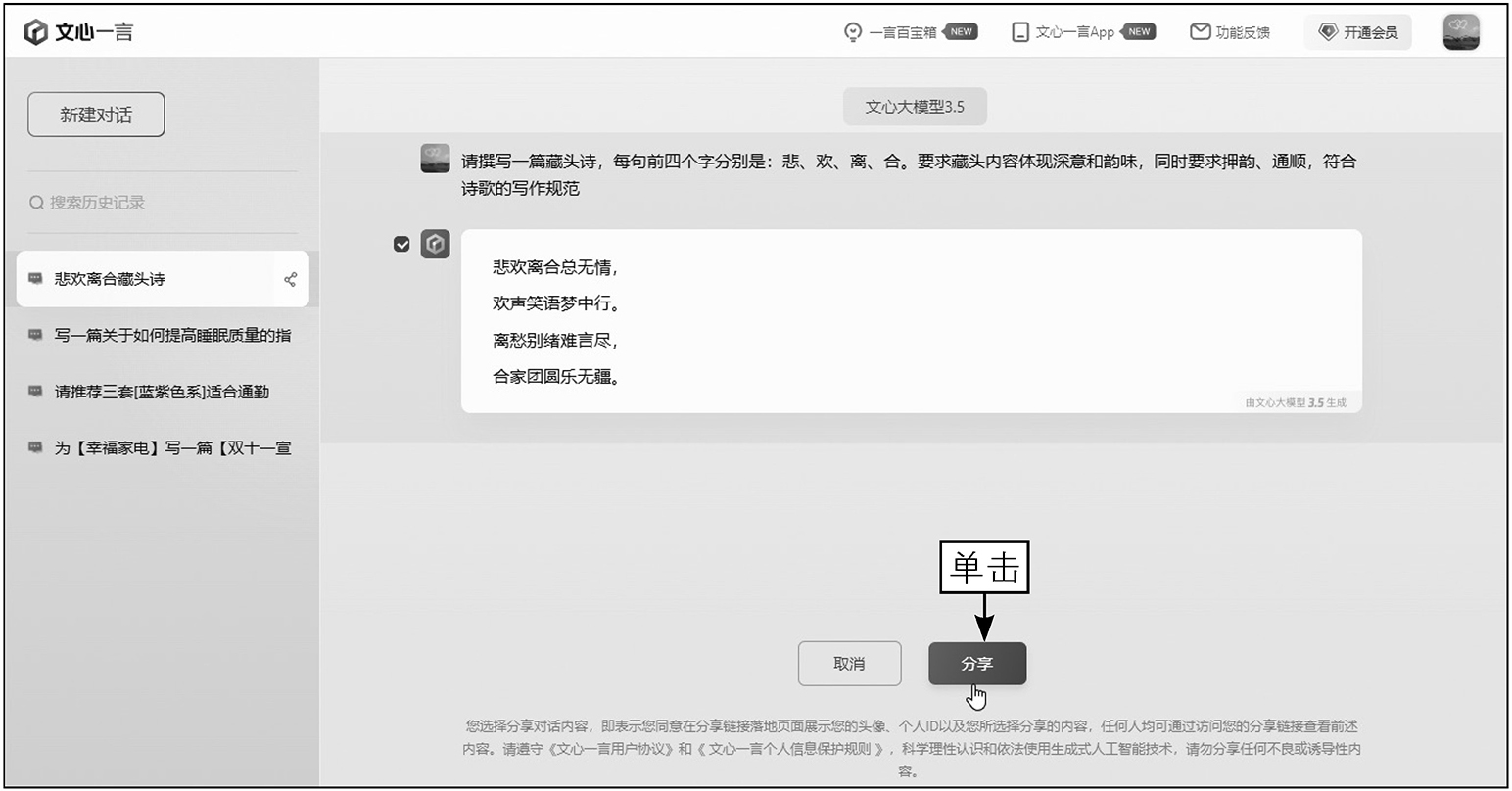Image resolution: width=1512 pixels, height=791 pixels.
Task: Click the 取消 button
Action: click(849, 664)
